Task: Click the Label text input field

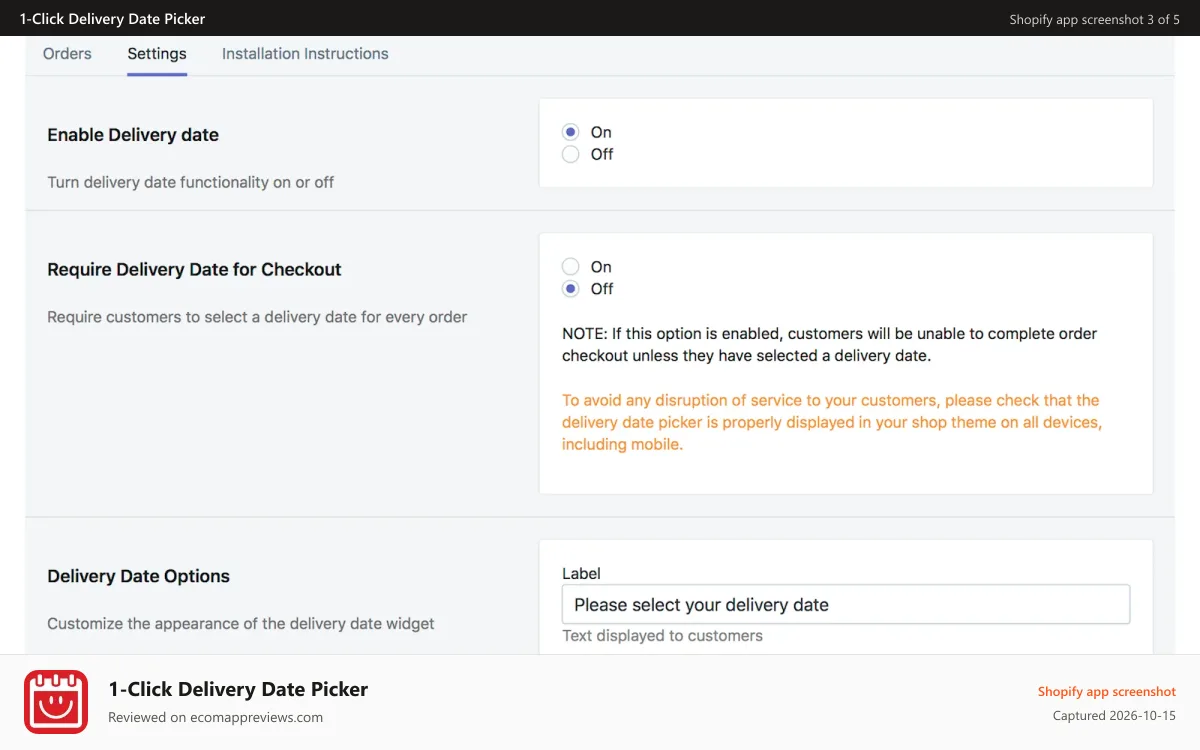Action: pos(846,605)
